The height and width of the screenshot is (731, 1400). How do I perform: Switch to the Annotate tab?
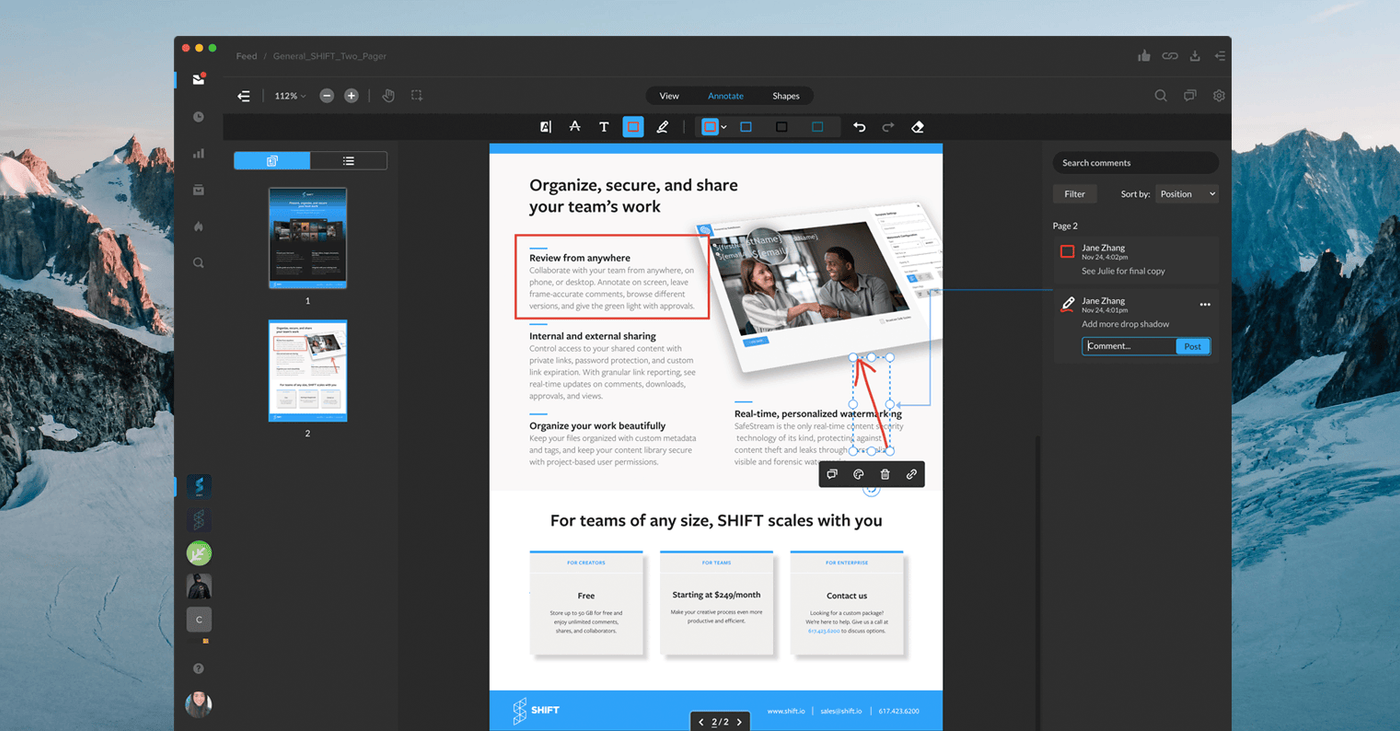click(x=726, y=96)
